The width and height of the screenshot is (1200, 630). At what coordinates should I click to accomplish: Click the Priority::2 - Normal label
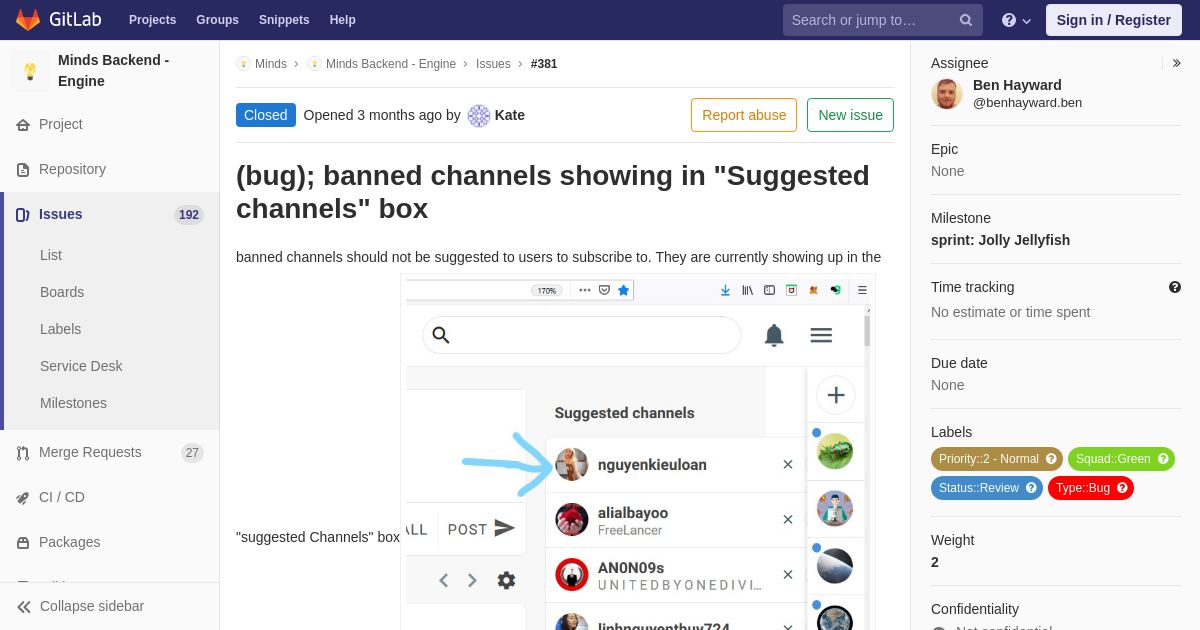click(x=997, y=459)
